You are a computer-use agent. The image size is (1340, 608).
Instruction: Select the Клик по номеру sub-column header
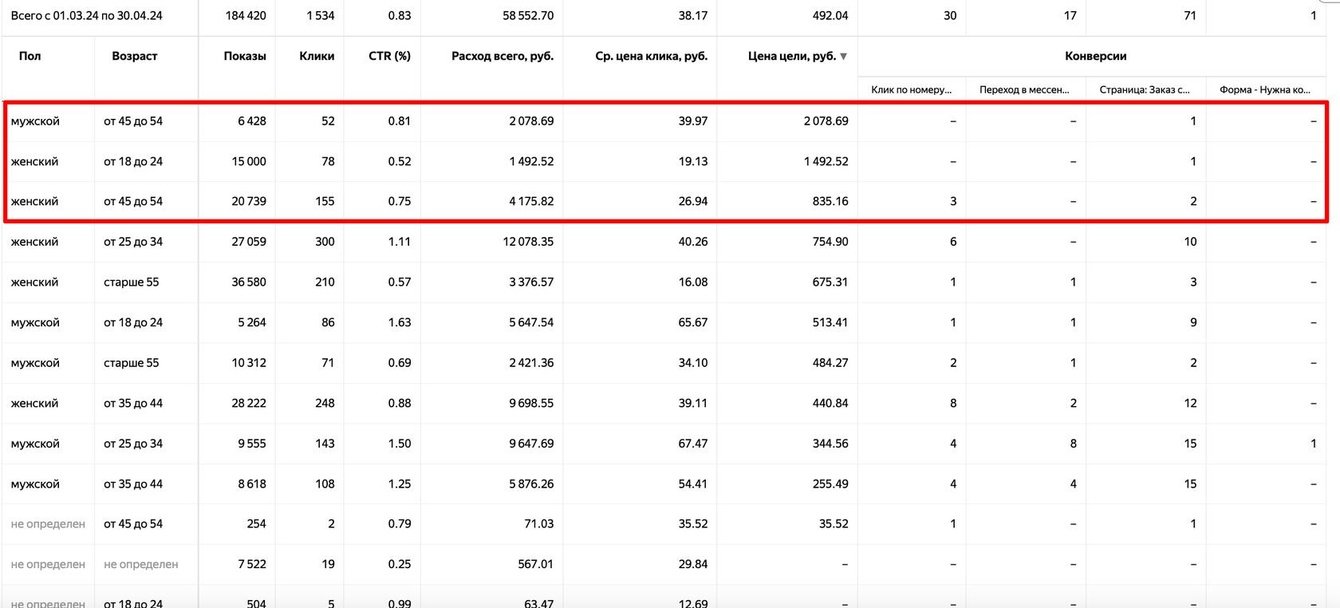click(911, 90)
